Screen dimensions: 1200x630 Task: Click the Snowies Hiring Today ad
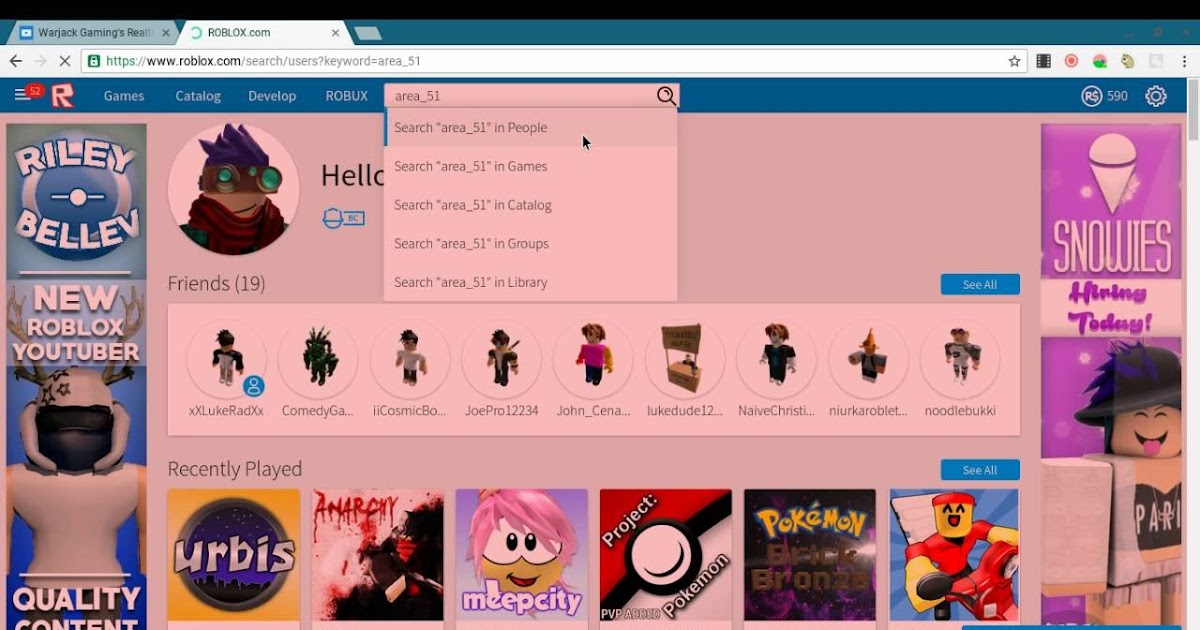1111,376
